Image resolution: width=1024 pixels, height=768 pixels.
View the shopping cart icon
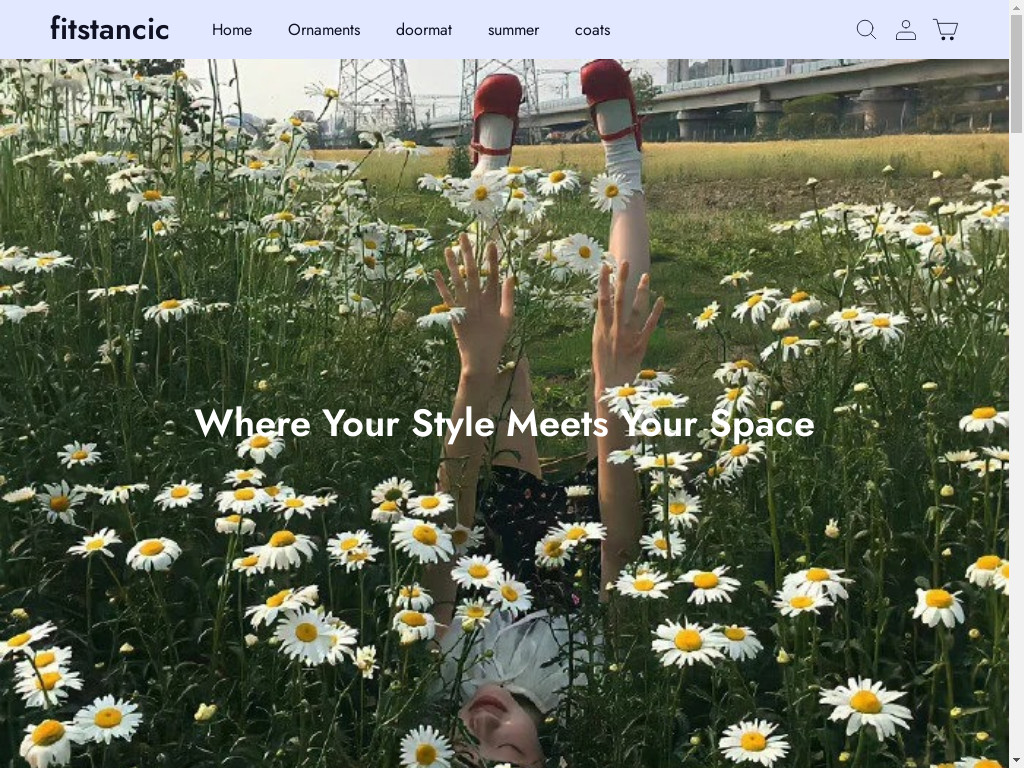[945, 29]
